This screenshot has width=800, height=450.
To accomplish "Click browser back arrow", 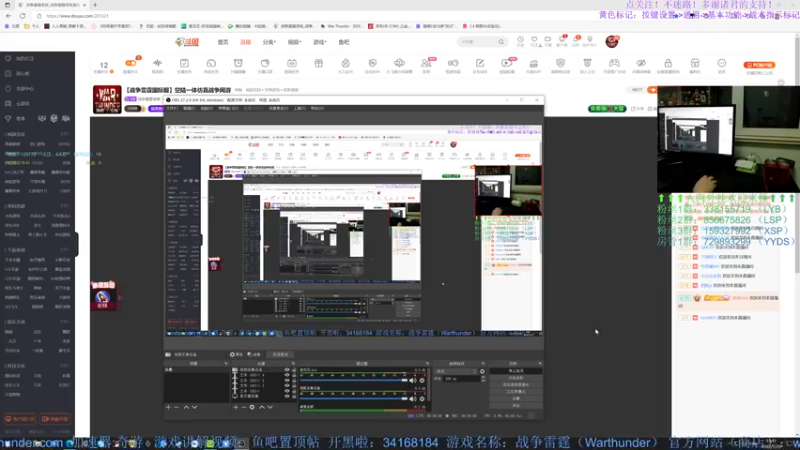I will [x=8, y=16].
